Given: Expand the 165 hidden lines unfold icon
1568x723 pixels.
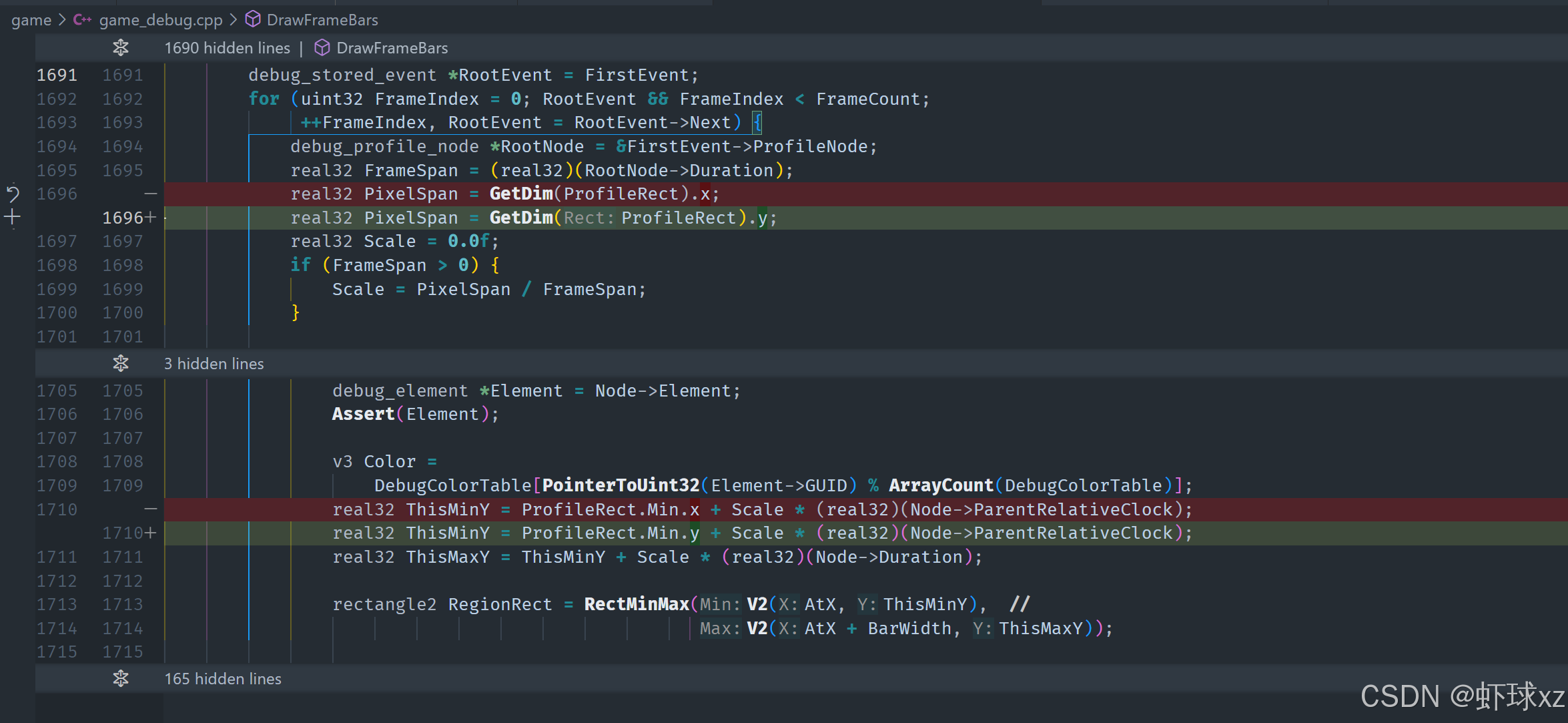Looking at the screenshot, I should (x=121, y=679).
